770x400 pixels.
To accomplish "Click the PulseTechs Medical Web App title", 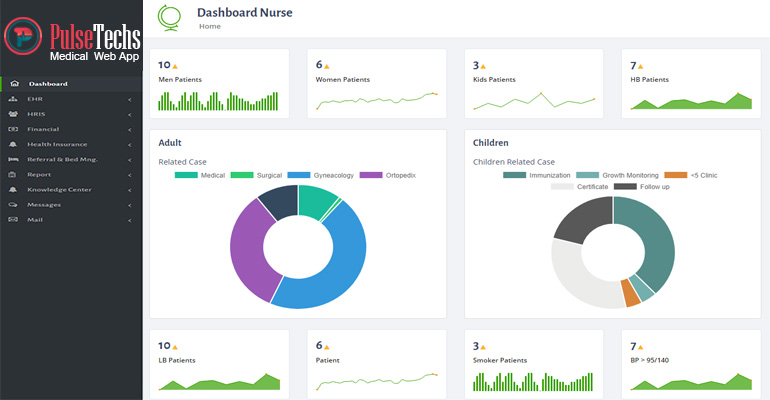I will (x=95, y=43).
